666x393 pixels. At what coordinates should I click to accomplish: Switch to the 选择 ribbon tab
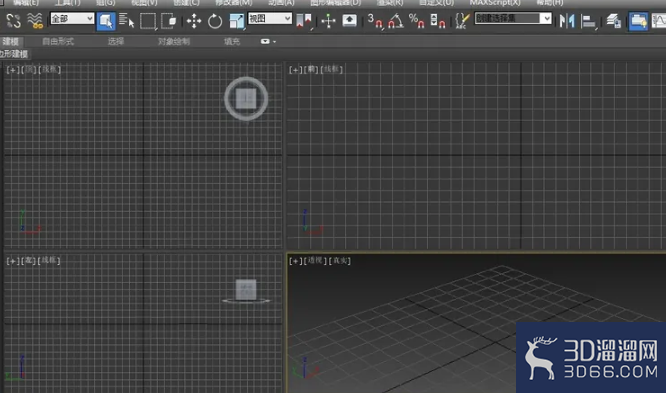pos(116,41)
